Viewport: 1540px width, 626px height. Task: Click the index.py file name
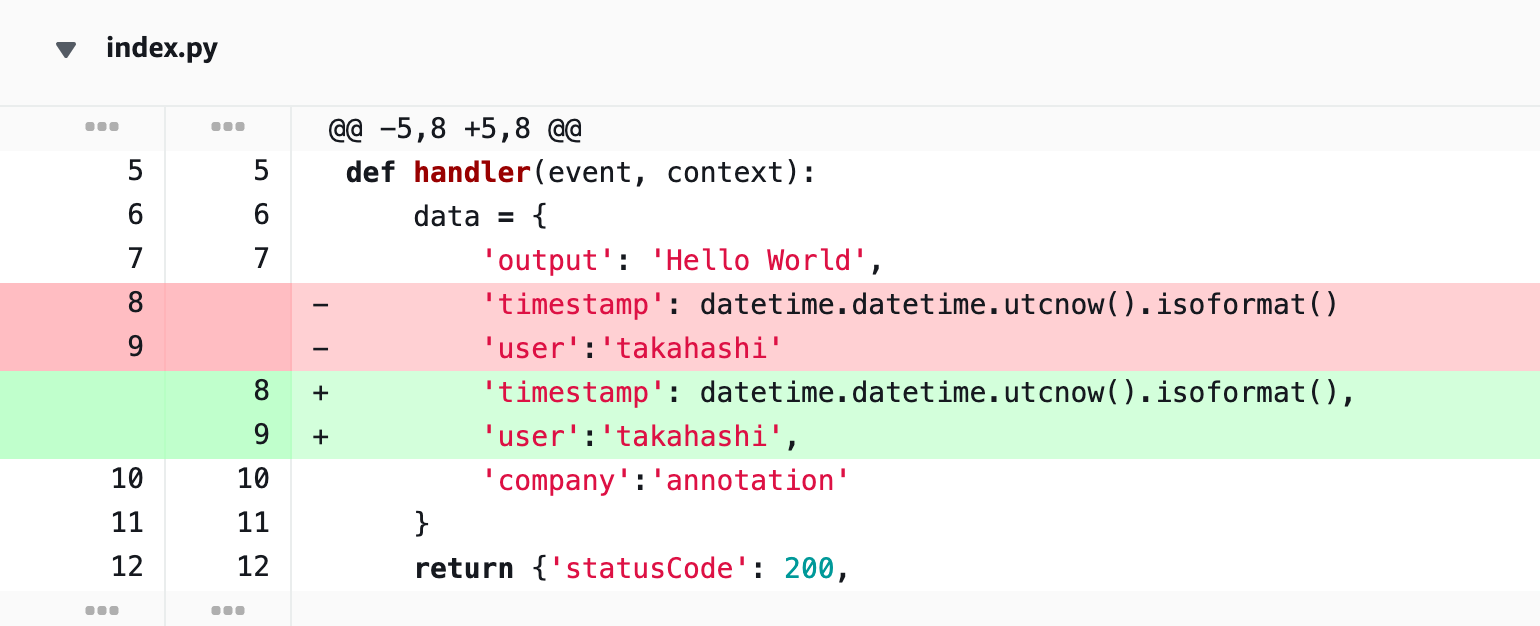[x=162, y=49]
